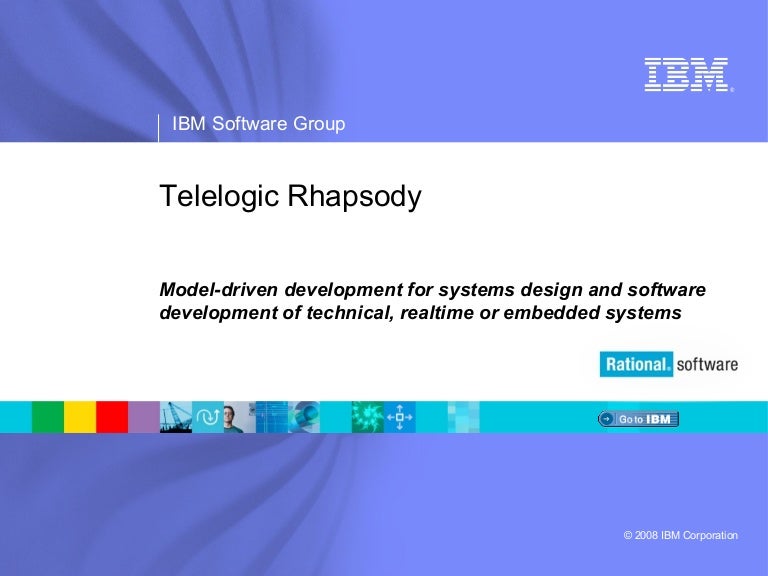Click the © 2008 IBM Corporation text
Image resolution: width=768 pixels, height=576 pixels.
(680, 535)
